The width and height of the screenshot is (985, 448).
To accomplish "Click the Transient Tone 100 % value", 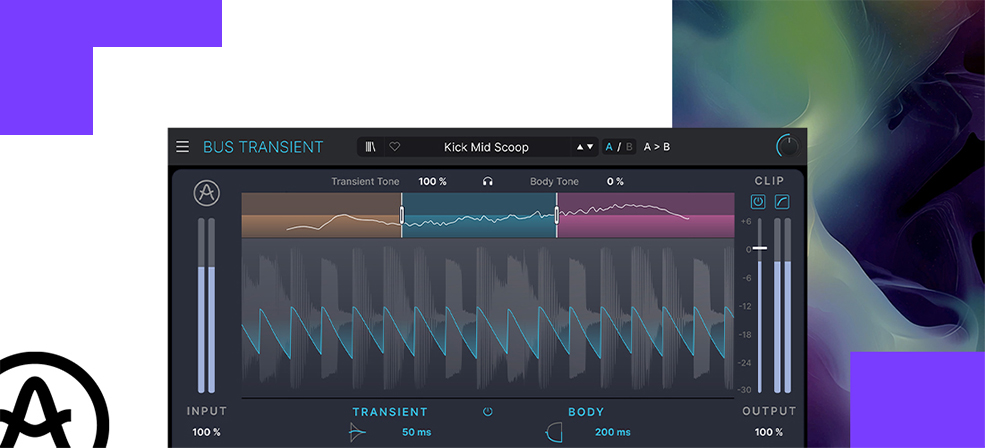I will [x=432, y=182].
